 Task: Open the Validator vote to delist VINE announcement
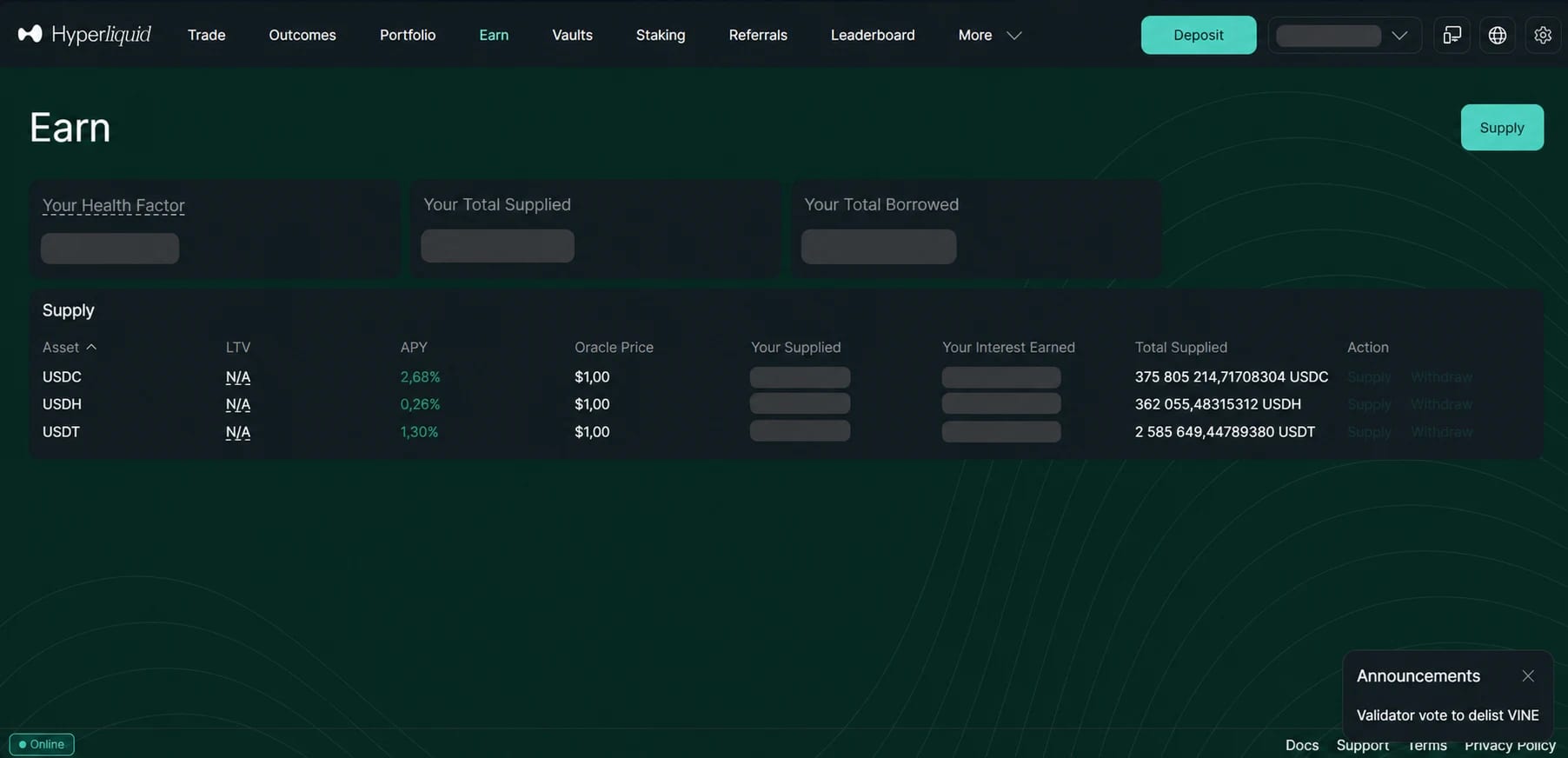1447,715
